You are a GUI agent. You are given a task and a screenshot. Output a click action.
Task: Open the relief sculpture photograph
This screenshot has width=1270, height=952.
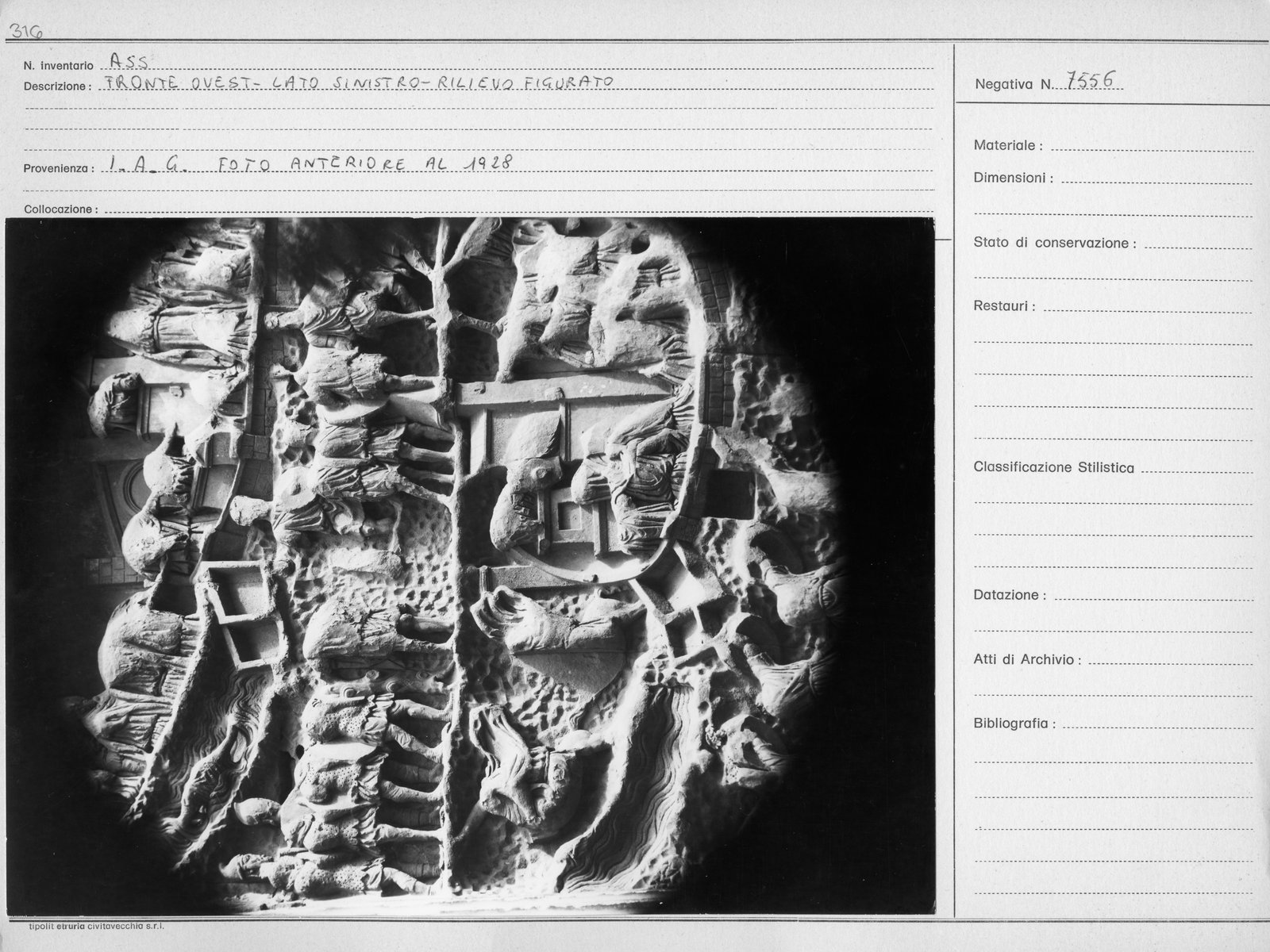tap(470, 566)
